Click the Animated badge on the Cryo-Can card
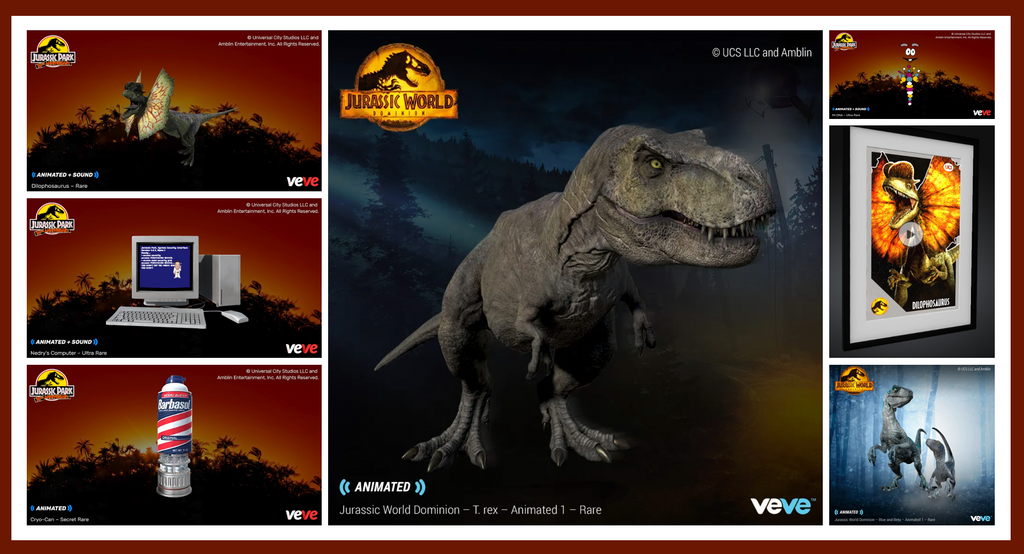 [51, 508]
